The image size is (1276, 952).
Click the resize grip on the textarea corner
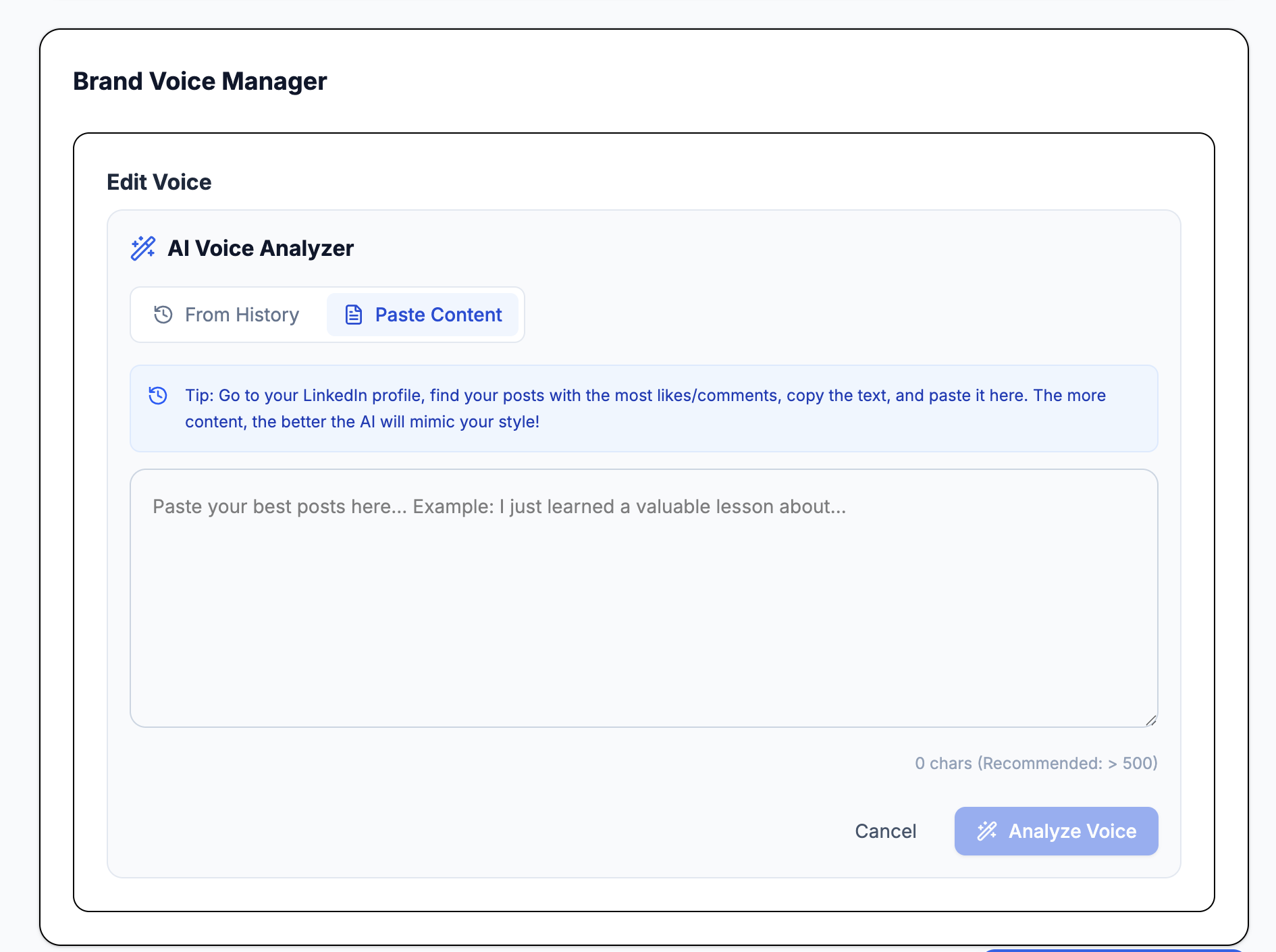(1151, 720)
